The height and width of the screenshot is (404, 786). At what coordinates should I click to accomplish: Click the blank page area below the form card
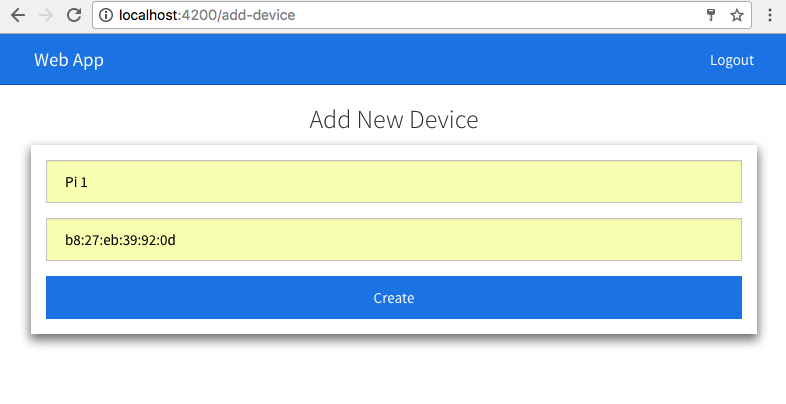pos(393,375)
